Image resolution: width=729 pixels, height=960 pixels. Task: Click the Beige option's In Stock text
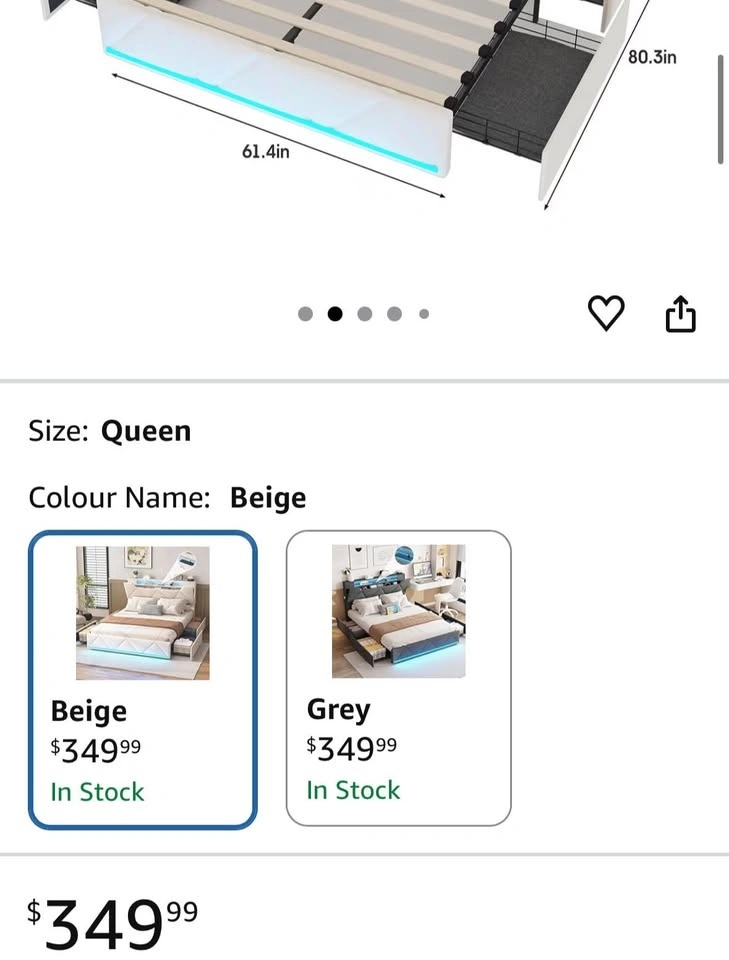pos(97,792)
